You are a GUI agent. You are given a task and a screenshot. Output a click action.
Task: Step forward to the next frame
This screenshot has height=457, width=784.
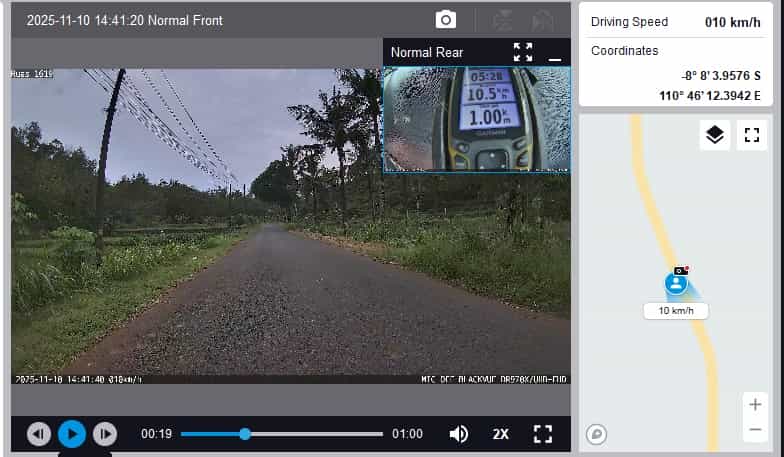(104, 434)
